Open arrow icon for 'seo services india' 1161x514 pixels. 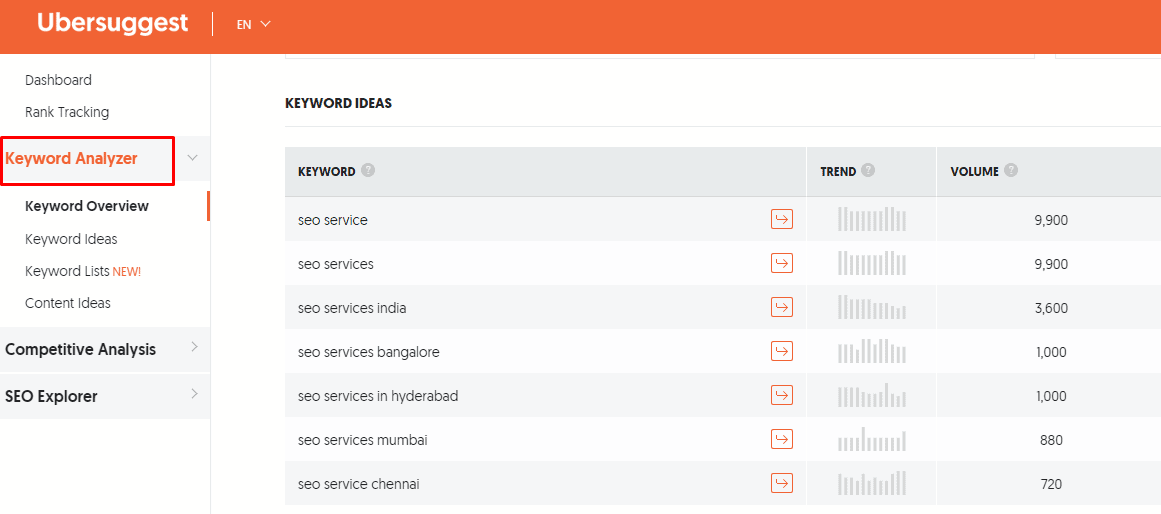coord(782,307)
